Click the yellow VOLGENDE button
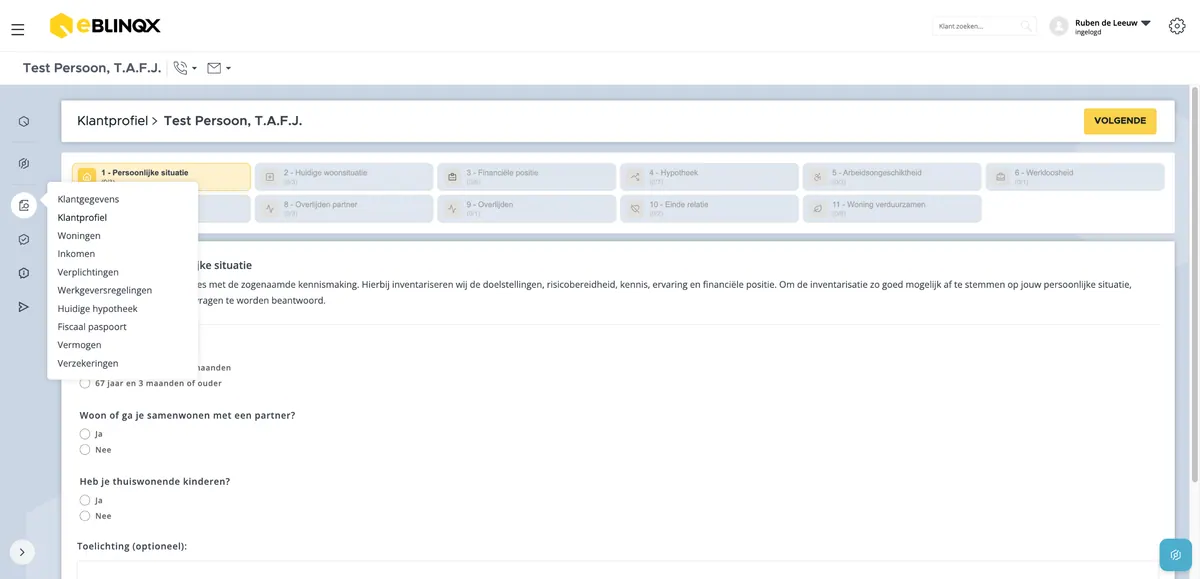 [1120, 121]
